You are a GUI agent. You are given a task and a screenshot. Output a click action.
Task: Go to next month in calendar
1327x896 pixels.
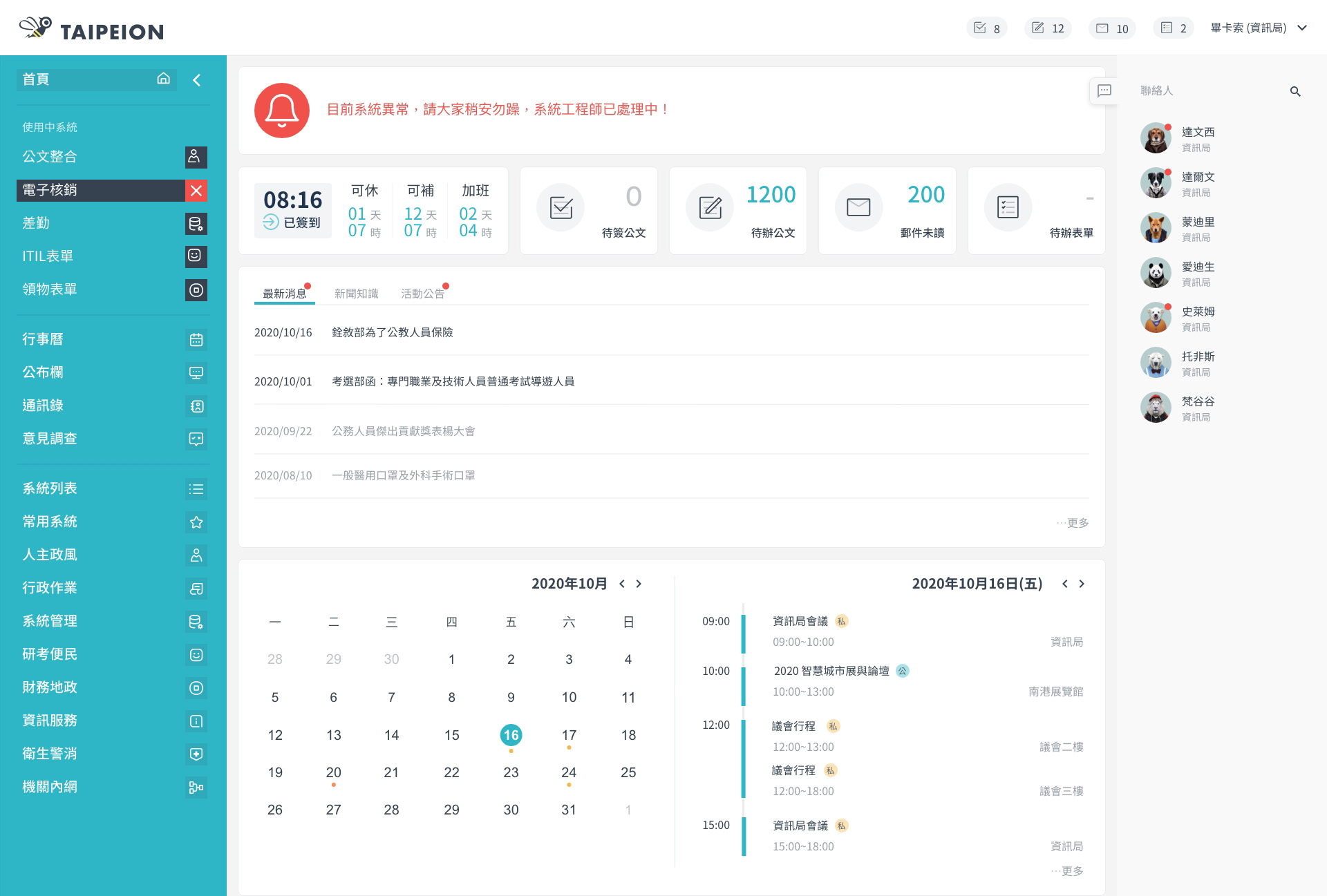pos(639,584)
